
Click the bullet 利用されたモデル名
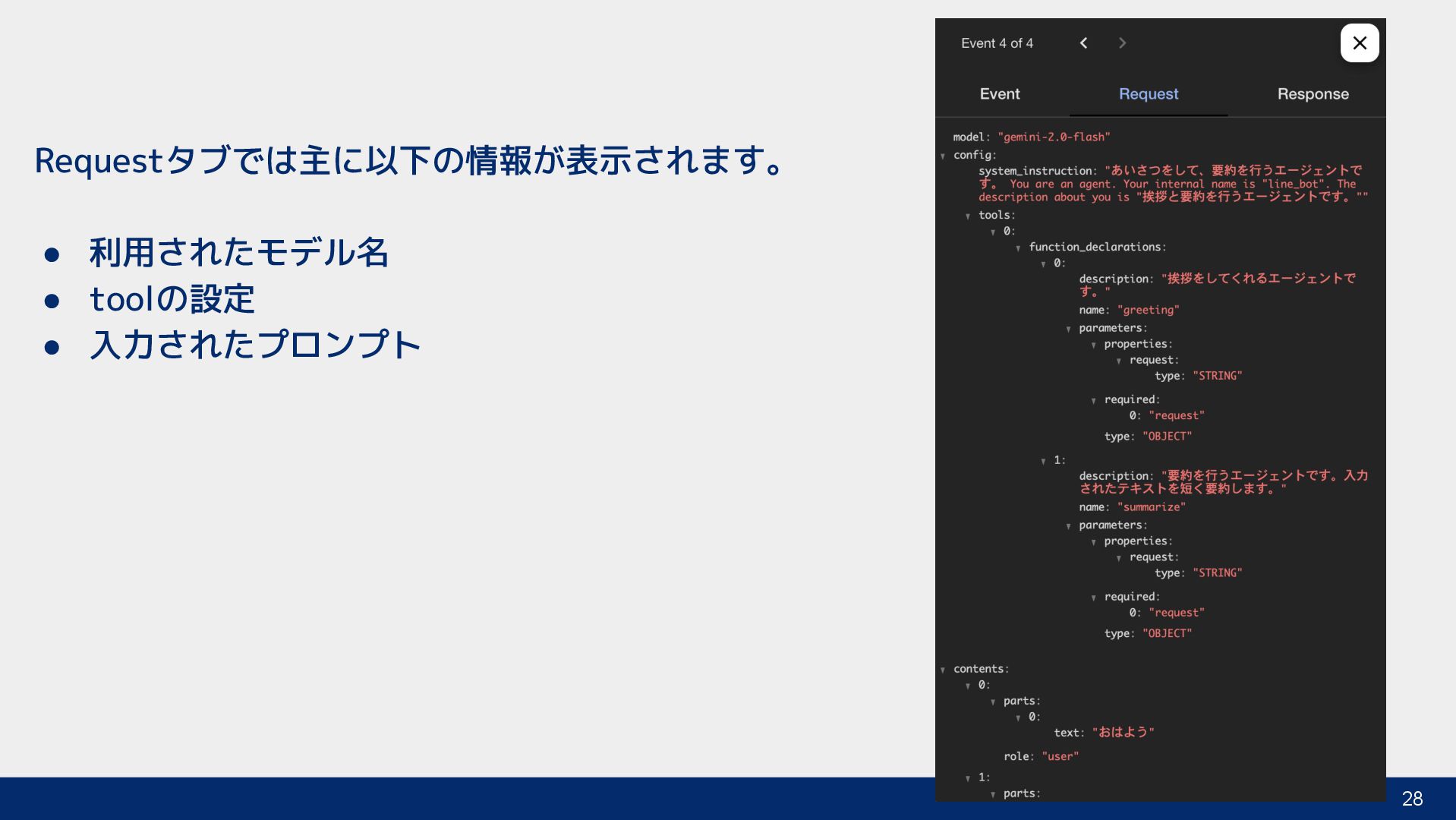click(239, 252)
